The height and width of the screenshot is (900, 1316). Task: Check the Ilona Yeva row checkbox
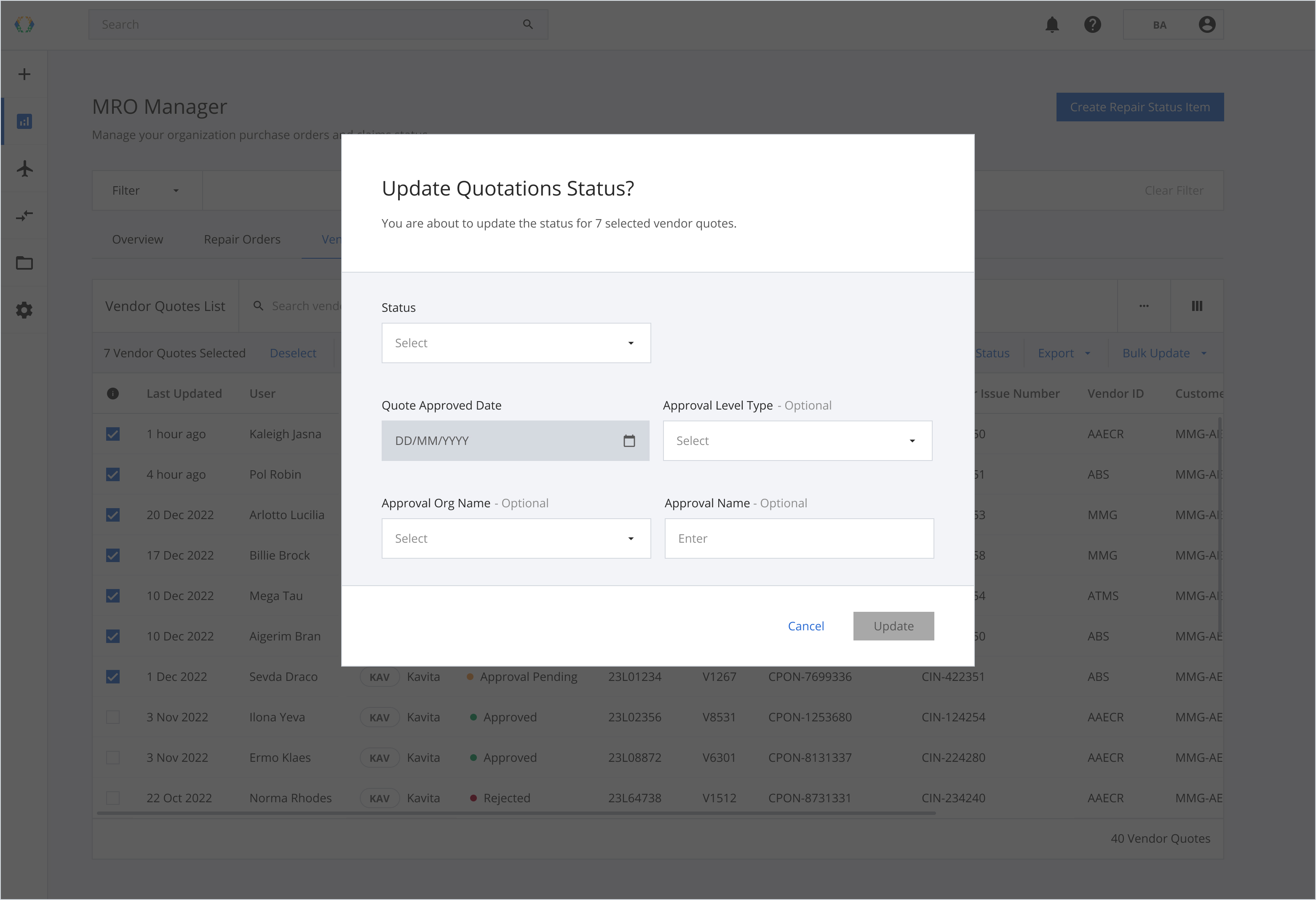pos(113,717)
